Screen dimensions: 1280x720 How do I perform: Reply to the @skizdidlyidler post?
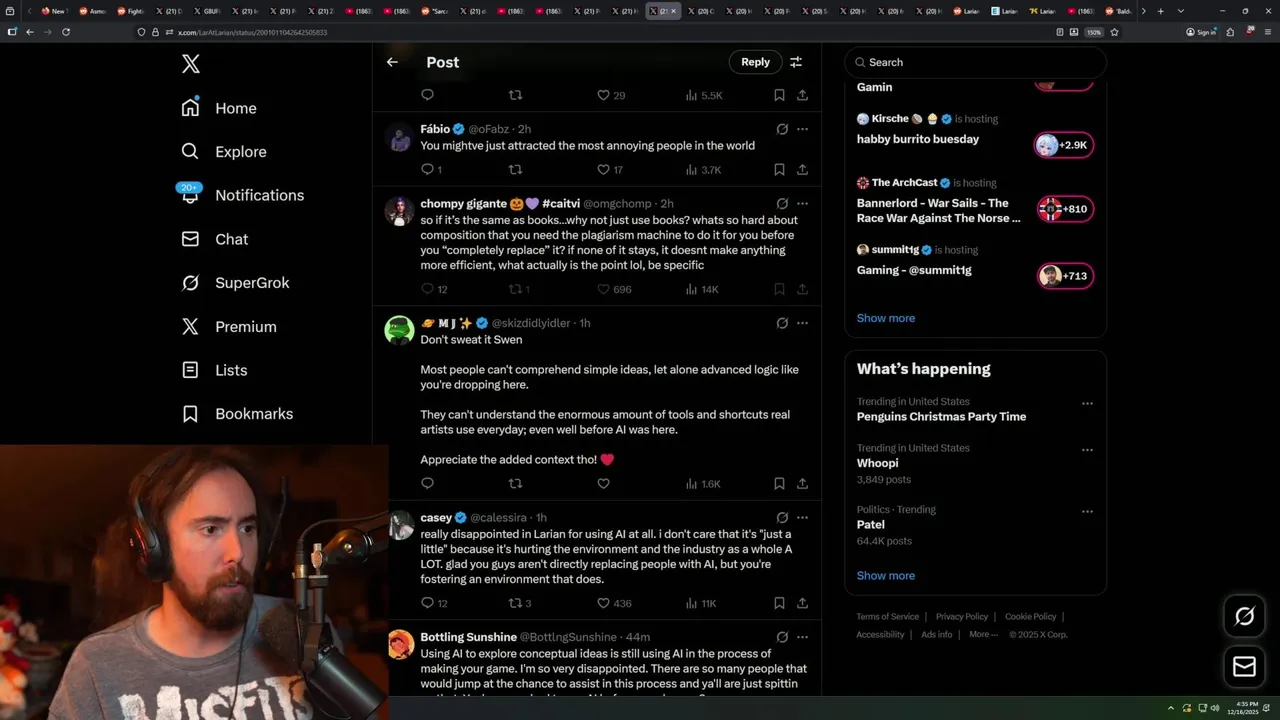(427, 483)
